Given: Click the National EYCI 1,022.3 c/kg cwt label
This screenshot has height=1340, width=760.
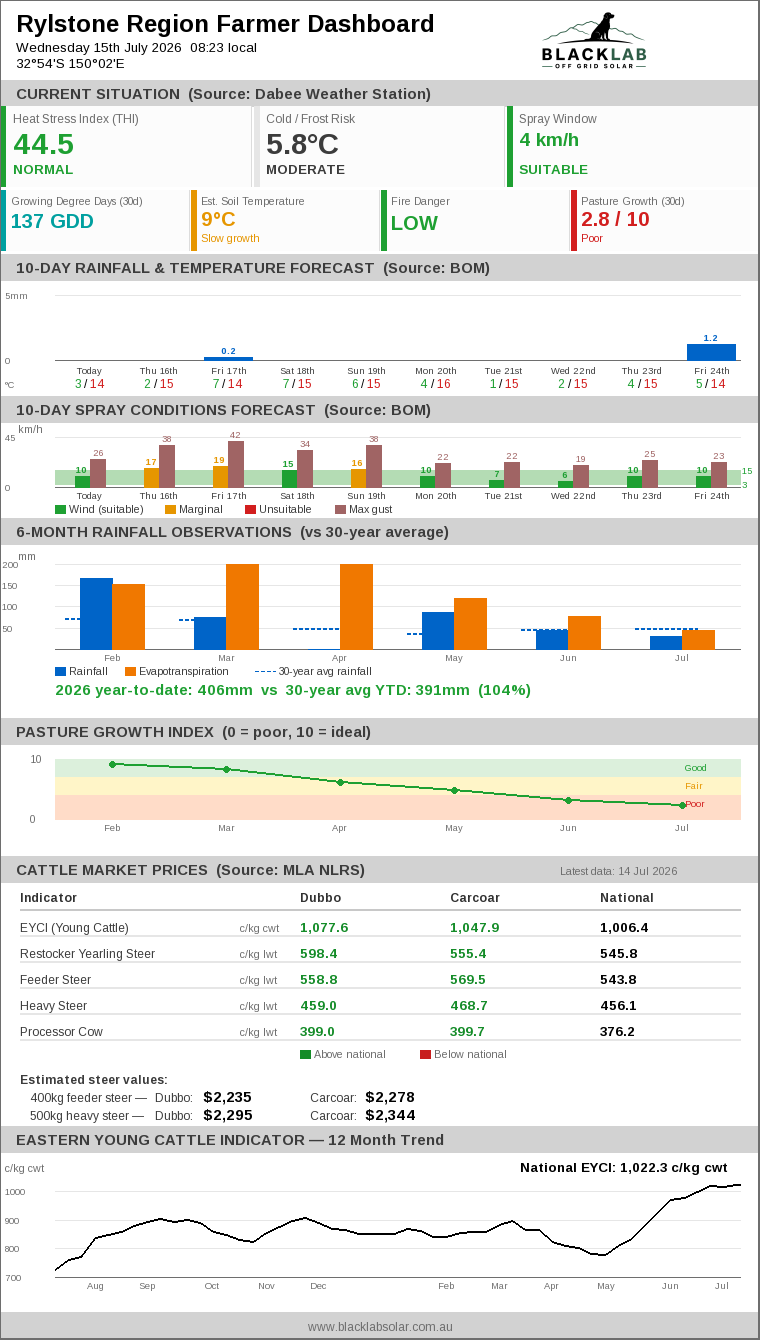Looking at the screenshot, I should (x=623, y=1168).
